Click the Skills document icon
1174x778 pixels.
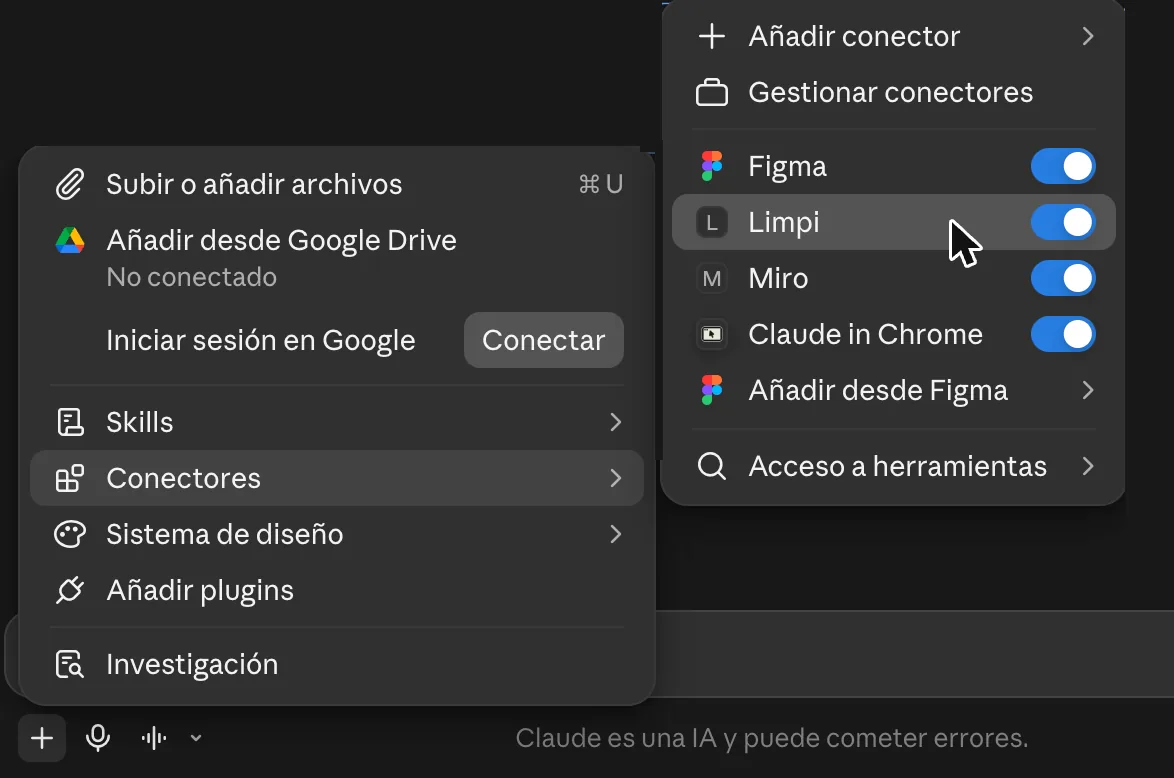[70, 422]
